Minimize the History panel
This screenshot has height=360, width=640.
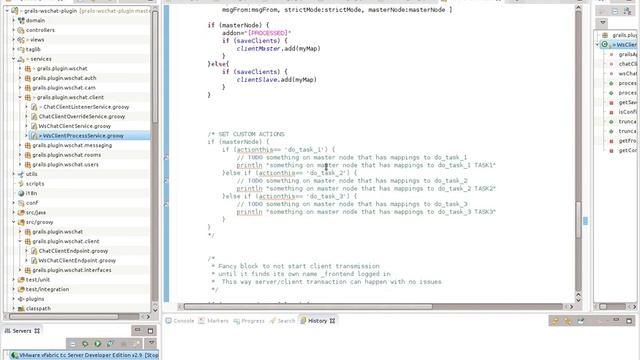[x=616, y=320]
